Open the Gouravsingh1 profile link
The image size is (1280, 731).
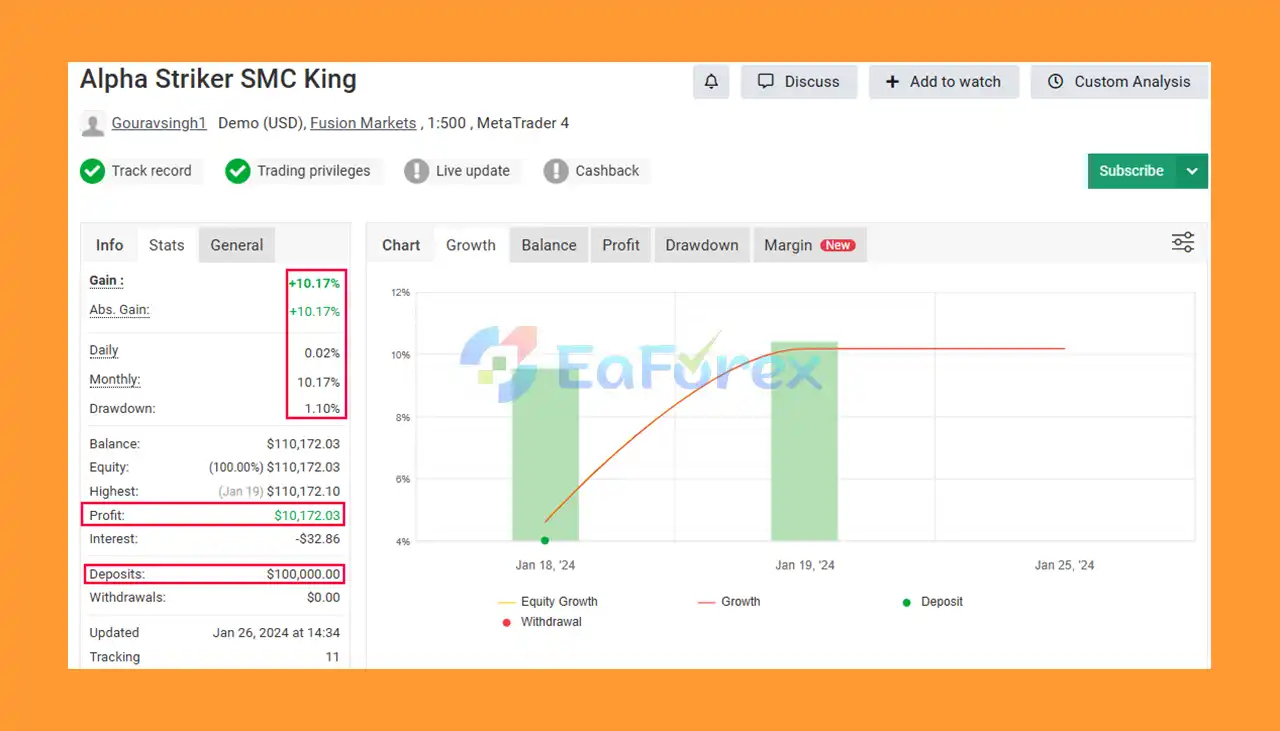point(159,123)
